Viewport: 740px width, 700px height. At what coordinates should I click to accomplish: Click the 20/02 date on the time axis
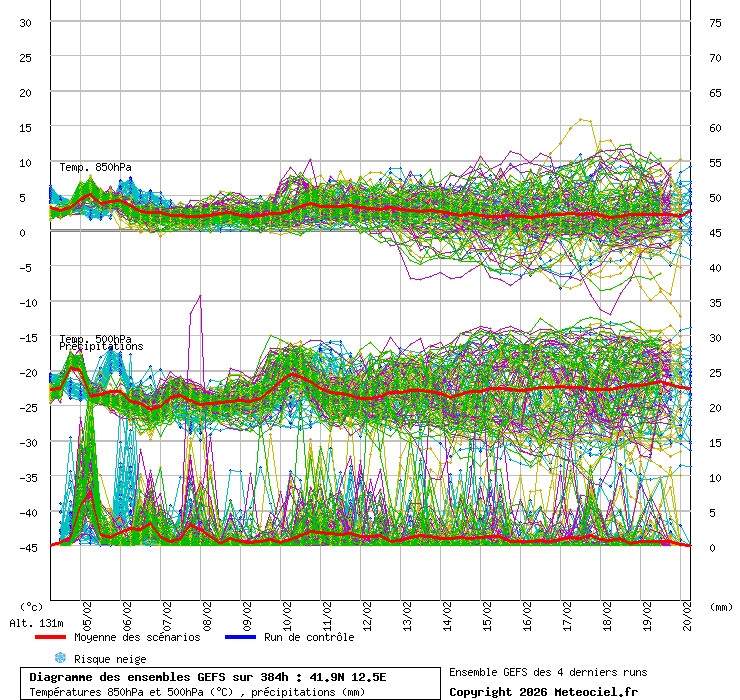pyautogui.click(x=688, y=611)
